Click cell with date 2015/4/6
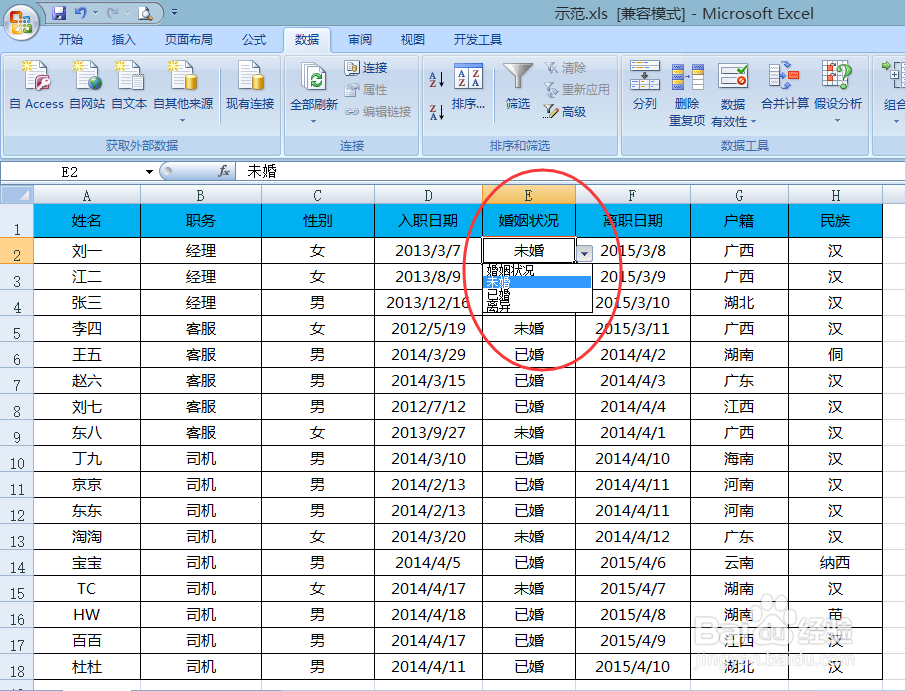The height and width of the screenshot is (691, 905). [633, 562]
